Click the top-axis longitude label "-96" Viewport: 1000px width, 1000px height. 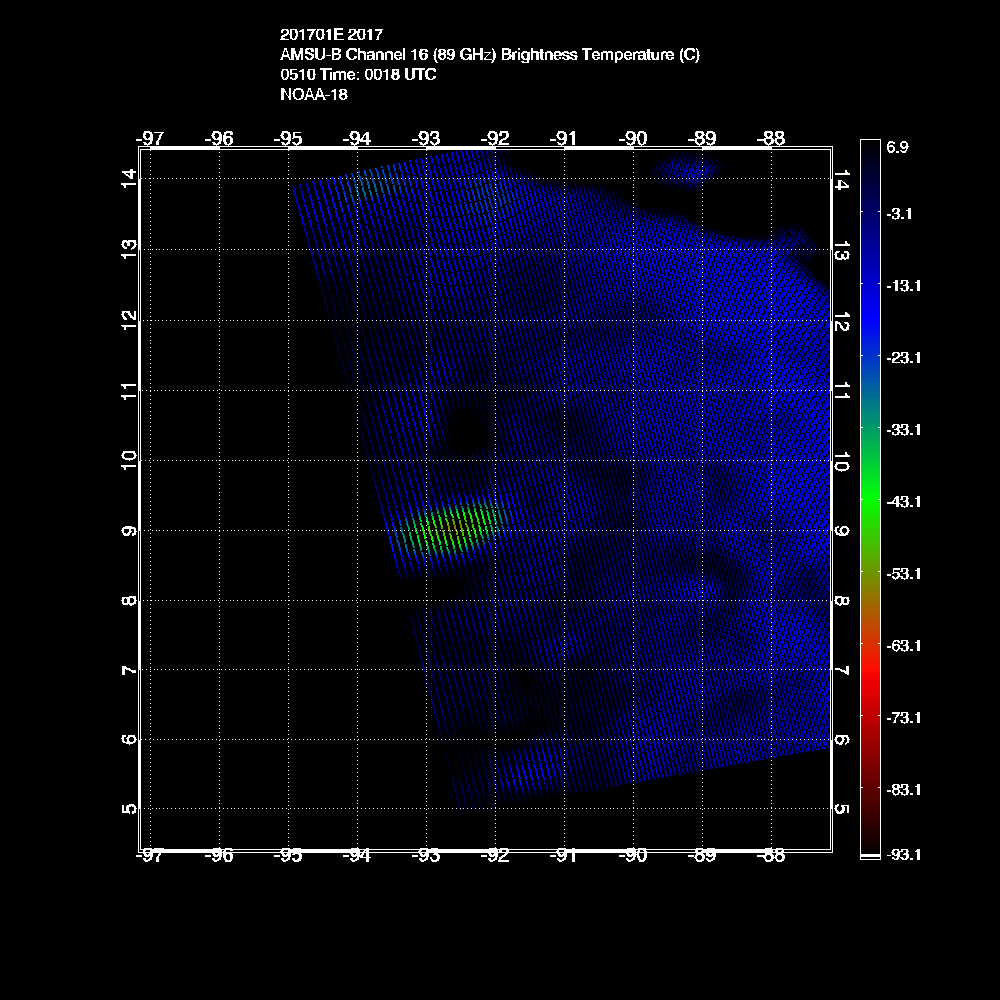tap(219, 138)
